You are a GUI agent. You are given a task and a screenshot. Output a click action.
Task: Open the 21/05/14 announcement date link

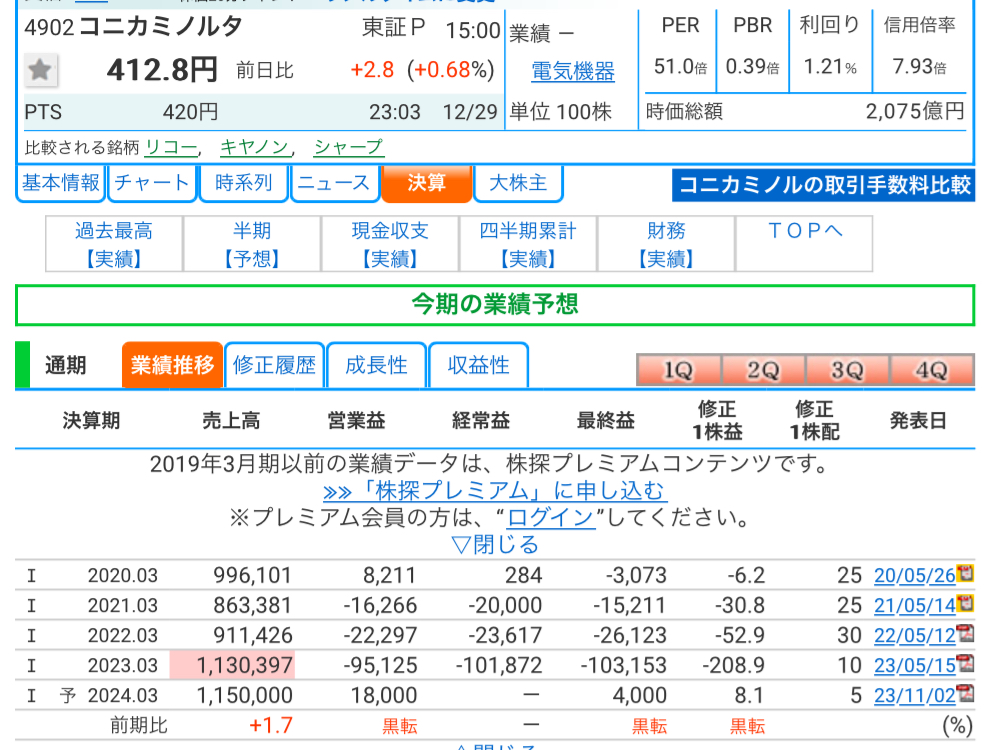tap(914, 606)
